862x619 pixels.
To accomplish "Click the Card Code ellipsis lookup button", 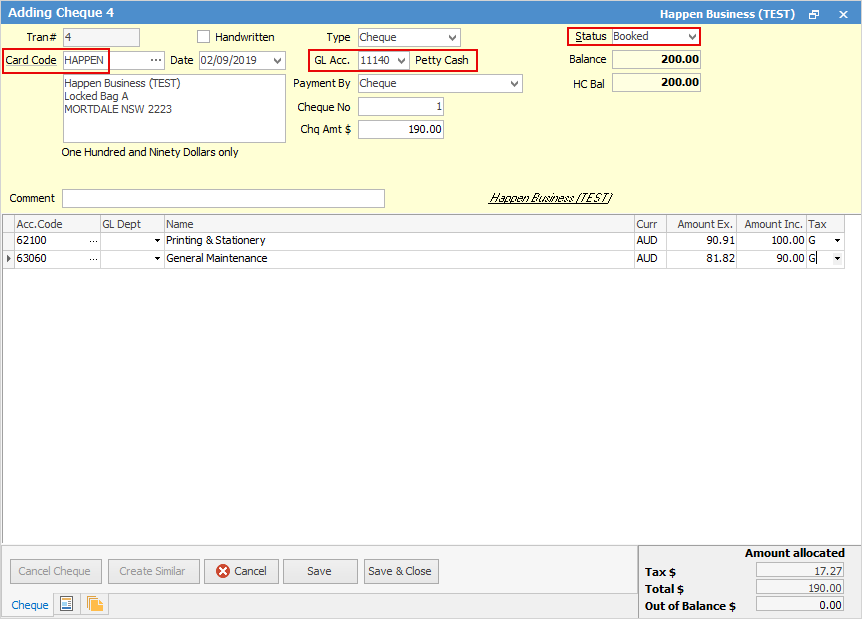I will (155, 61).
